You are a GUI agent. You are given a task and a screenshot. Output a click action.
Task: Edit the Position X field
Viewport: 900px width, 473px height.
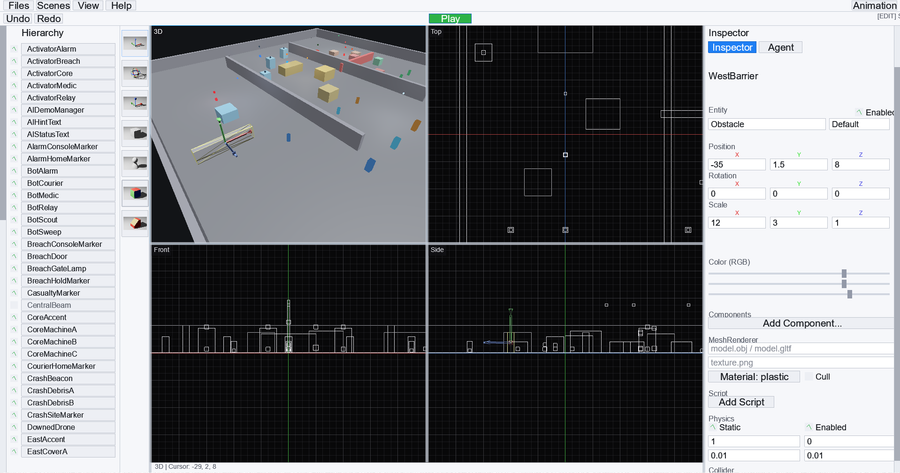point(737,164)
